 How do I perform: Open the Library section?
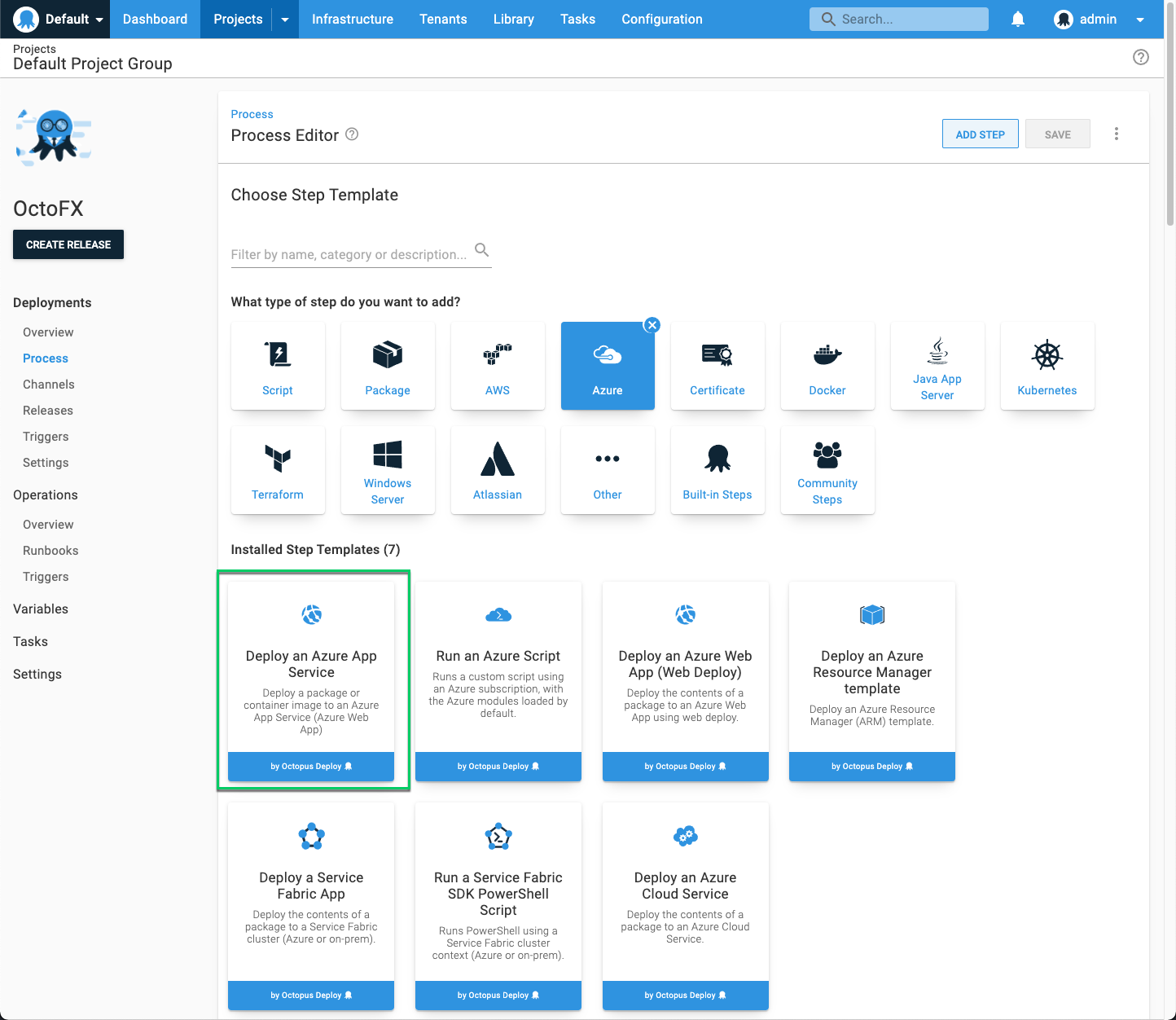point(513,19)
